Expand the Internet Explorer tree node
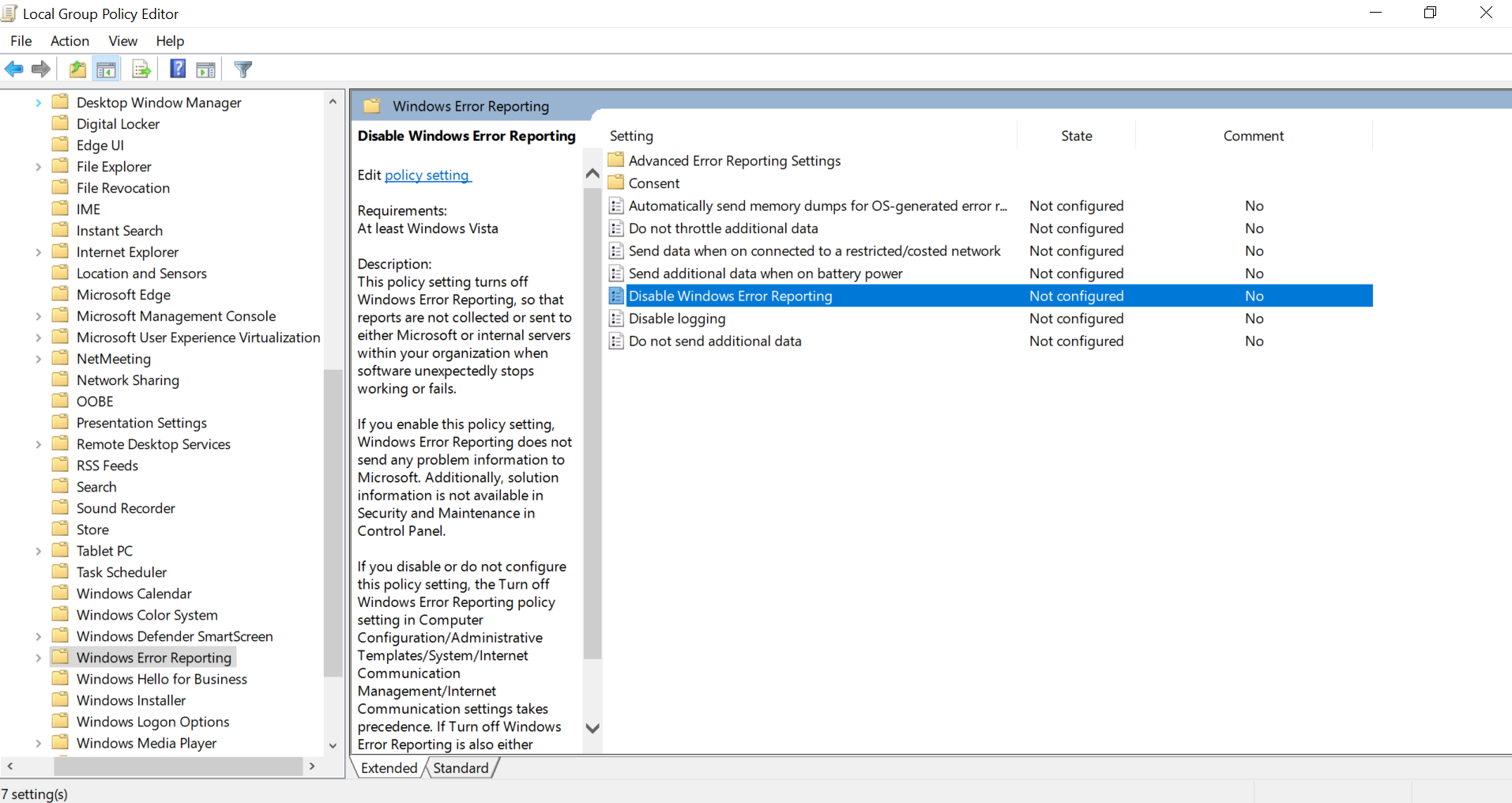 tap(38, 252)
